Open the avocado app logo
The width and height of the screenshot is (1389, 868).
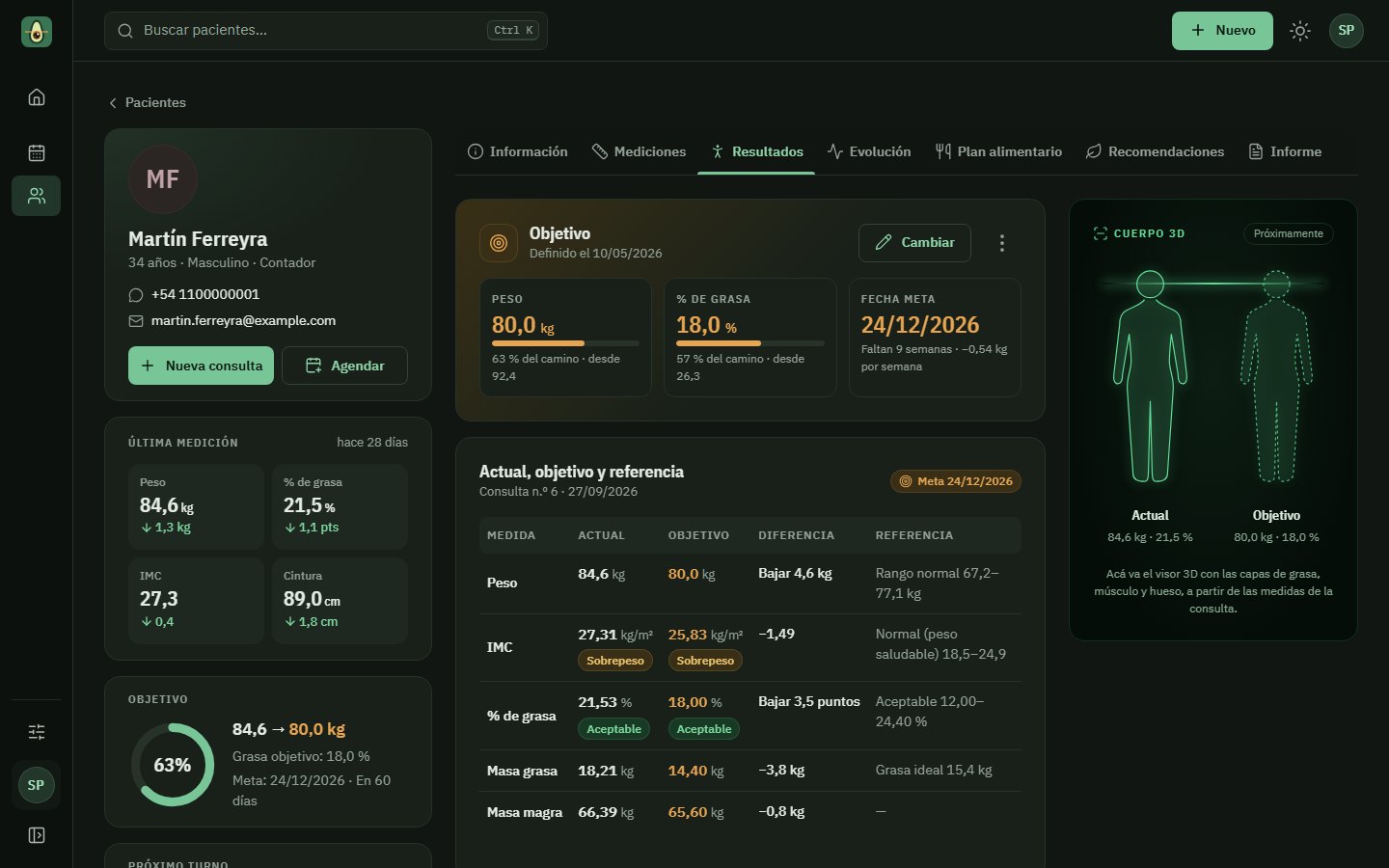tap(37, 32)
